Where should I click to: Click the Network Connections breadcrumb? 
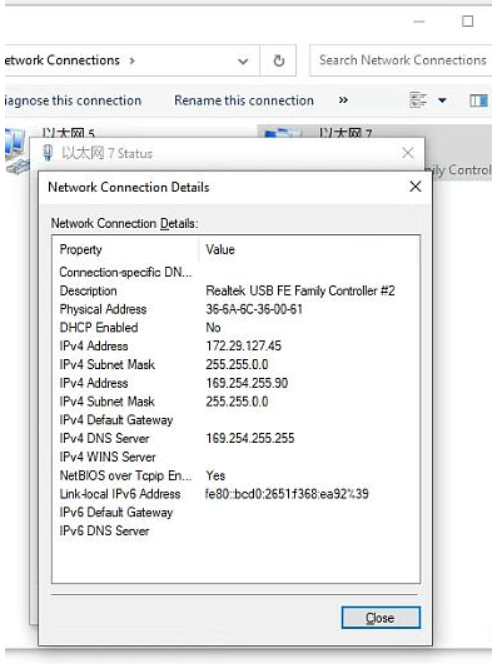click(x=62, y=60)
